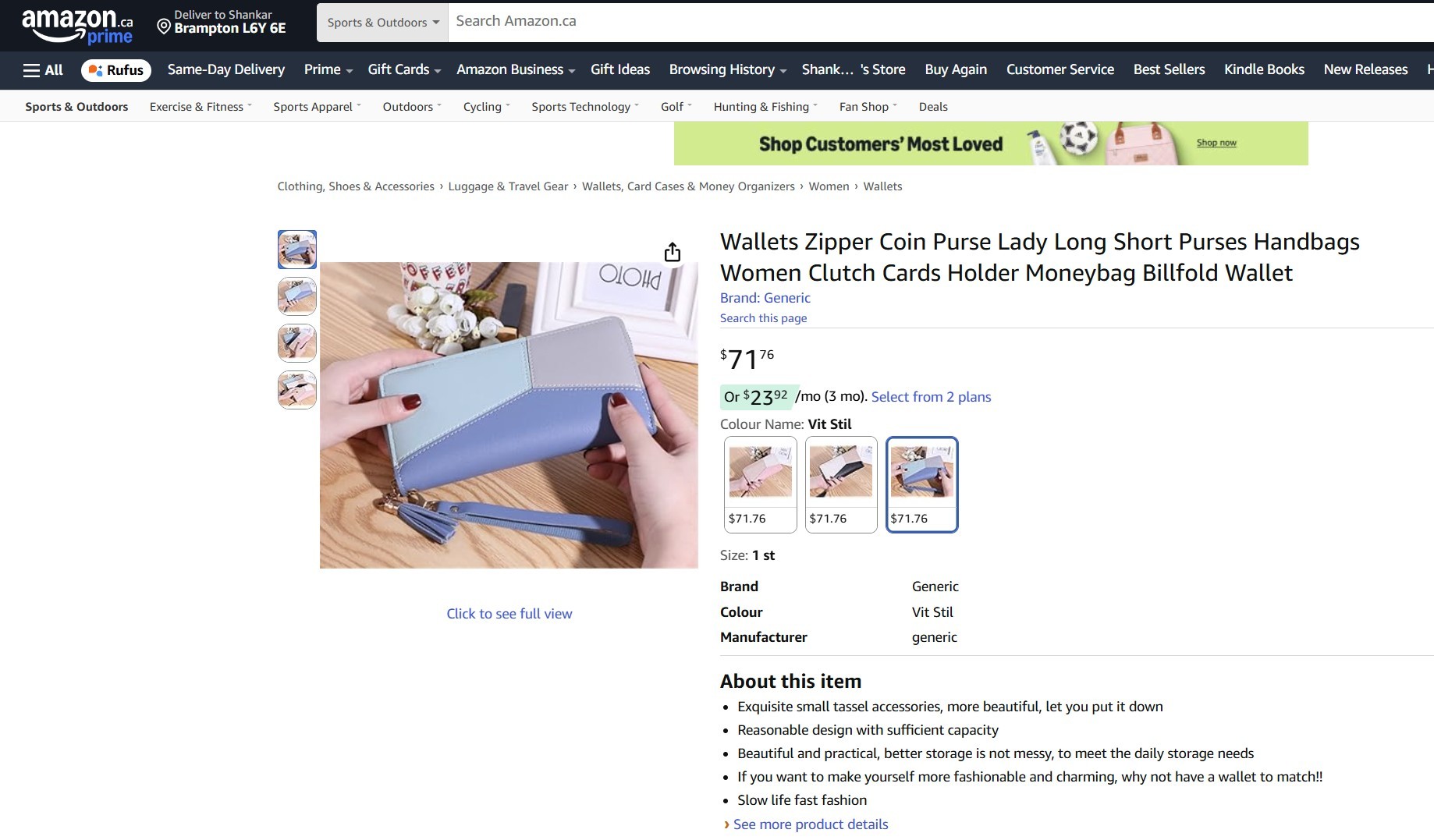Select the first product thumbnail image
The image size is (1434, 840).
pos(297,250)
